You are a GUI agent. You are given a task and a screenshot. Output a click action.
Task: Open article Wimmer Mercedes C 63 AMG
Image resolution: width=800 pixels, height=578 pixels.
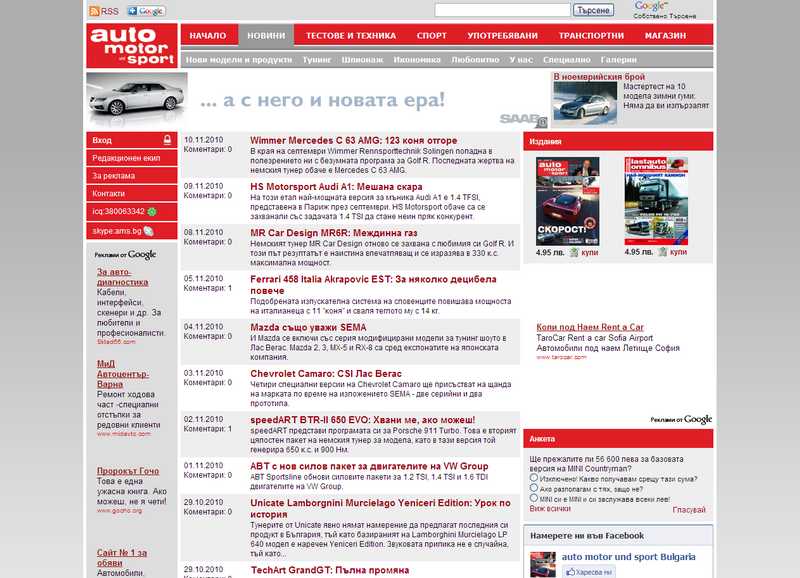(354, 140)
